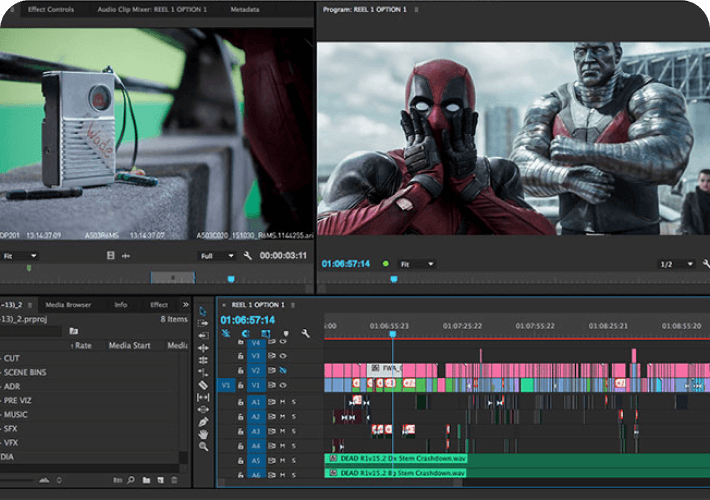Viewport: 710px width, 500px height.
Task: Select the Rolling Edit tool
Action: coord(203,360)
